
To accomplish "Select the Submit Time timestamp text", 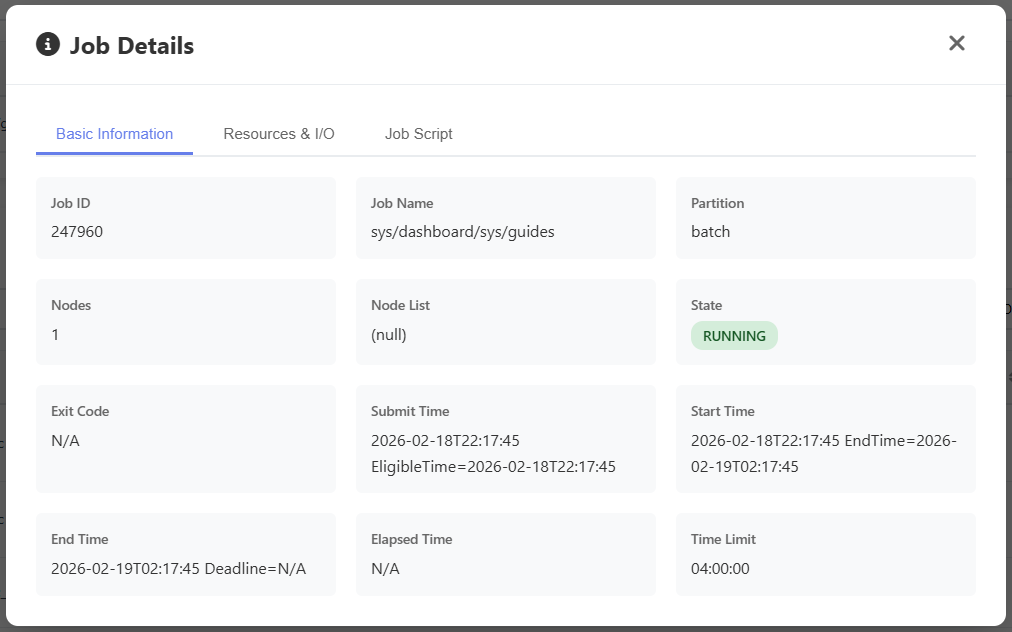I will [492, 453].
